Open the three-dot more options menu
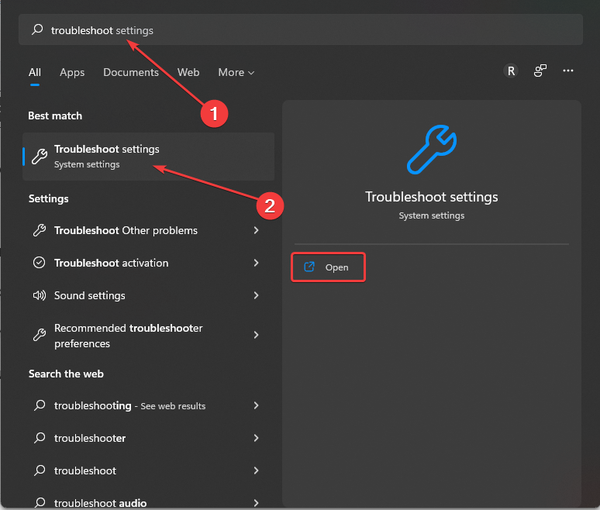The image size is (600, 510). click(x=568, y=72)
